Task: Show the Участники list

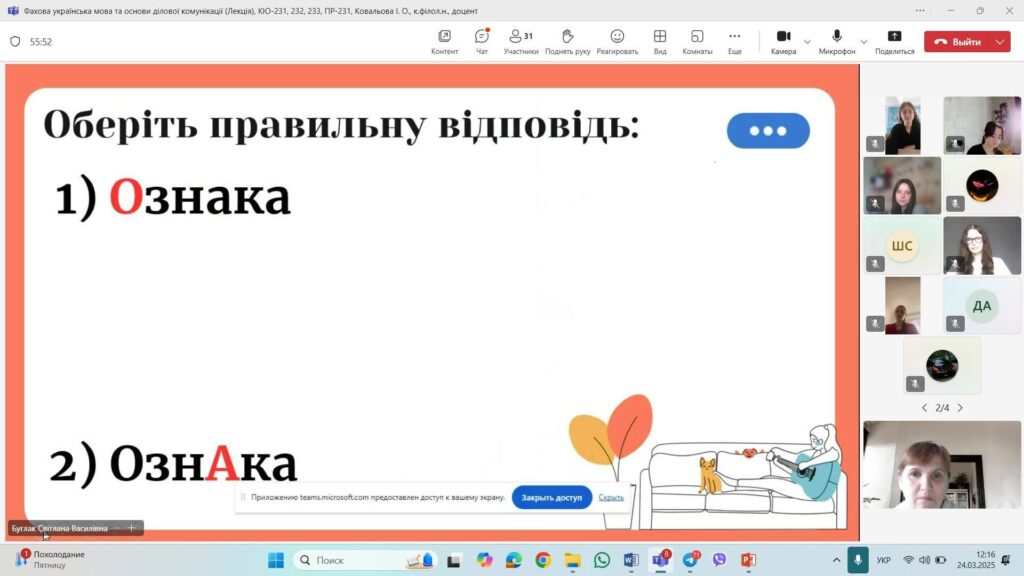Action: point(520,41)
